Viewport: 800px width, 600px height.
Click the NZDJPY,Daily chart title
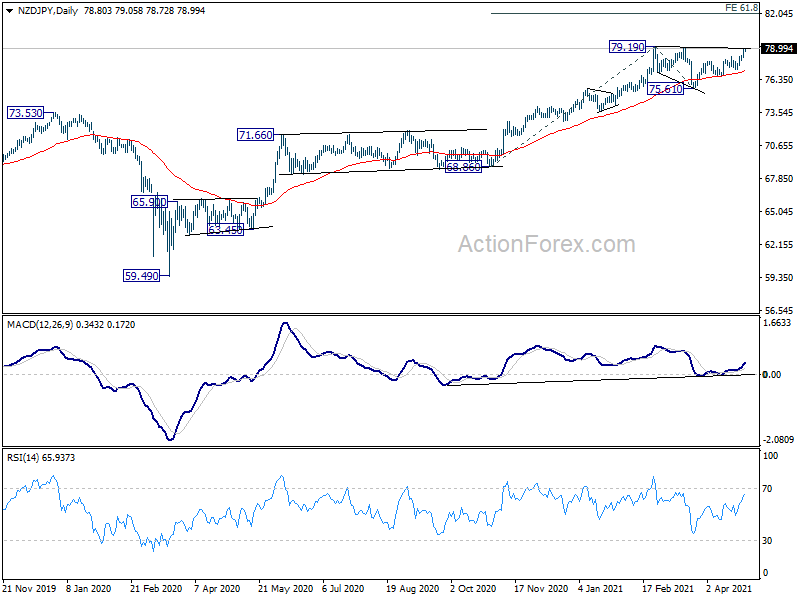[x=40, y=8]
